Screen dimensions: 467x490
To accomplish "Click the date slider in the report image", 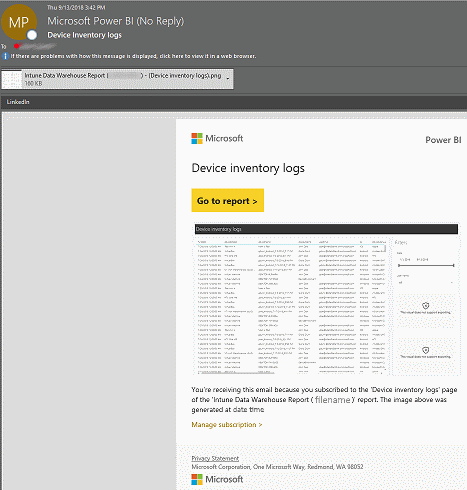I will pyautogui.click(x=426, y=265).
